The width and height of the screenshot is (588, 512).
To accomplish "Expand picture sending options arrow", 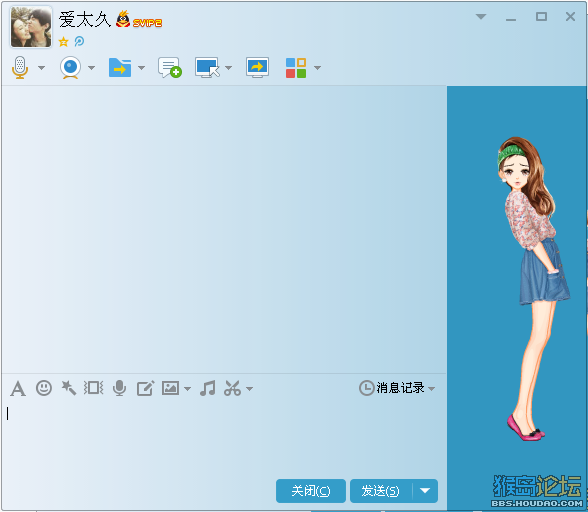I will (x=187, y=389).
